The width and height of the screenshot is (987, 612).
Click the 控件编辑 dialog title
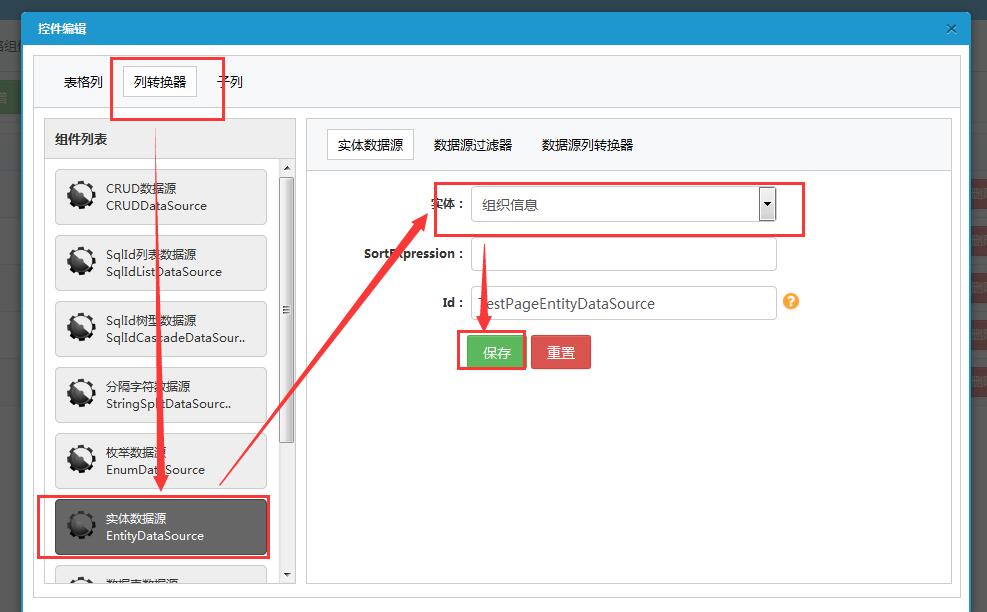(62, 28)
